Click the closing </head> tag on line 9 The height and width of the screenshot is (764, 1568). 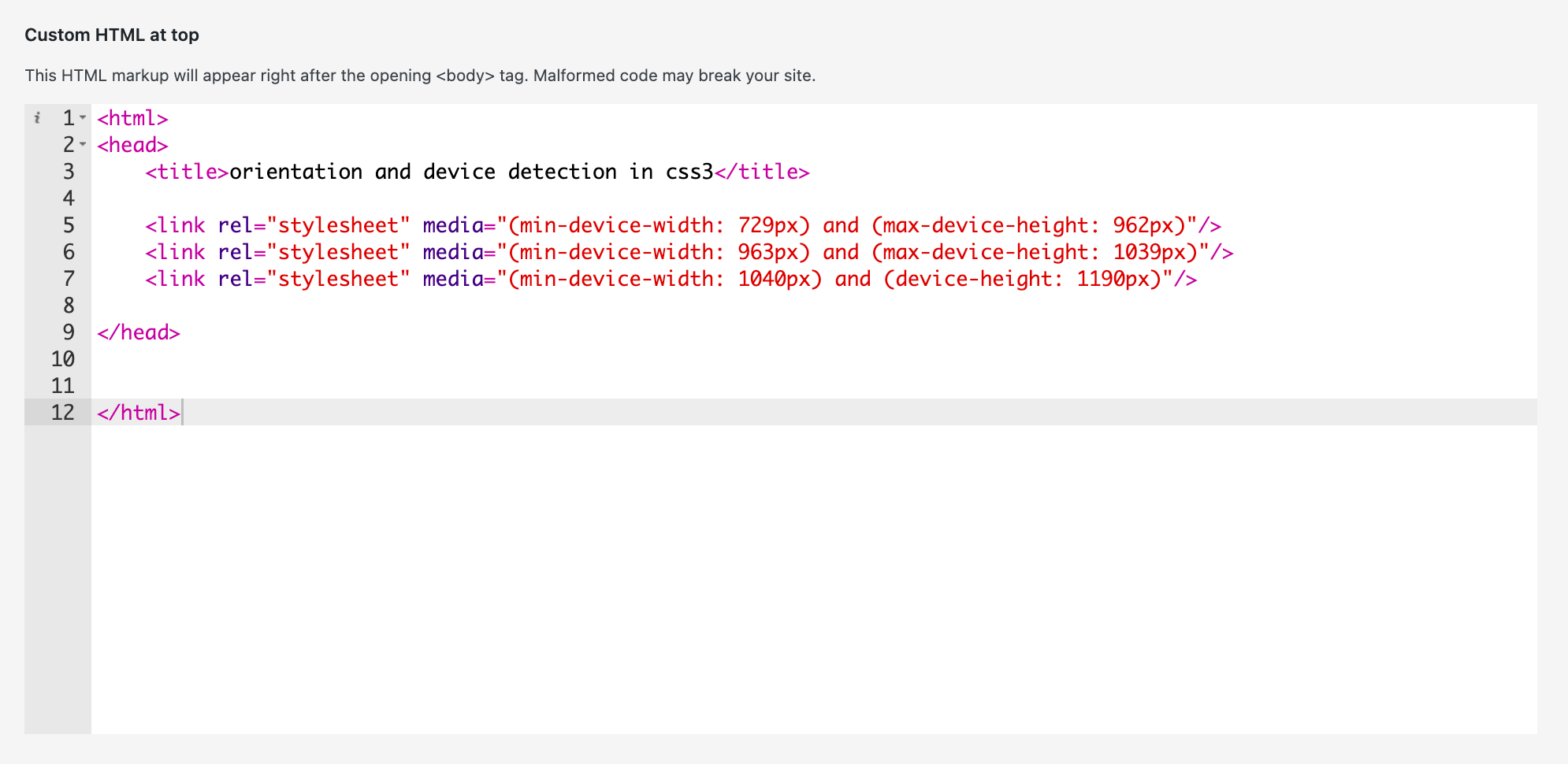[139, 332]
